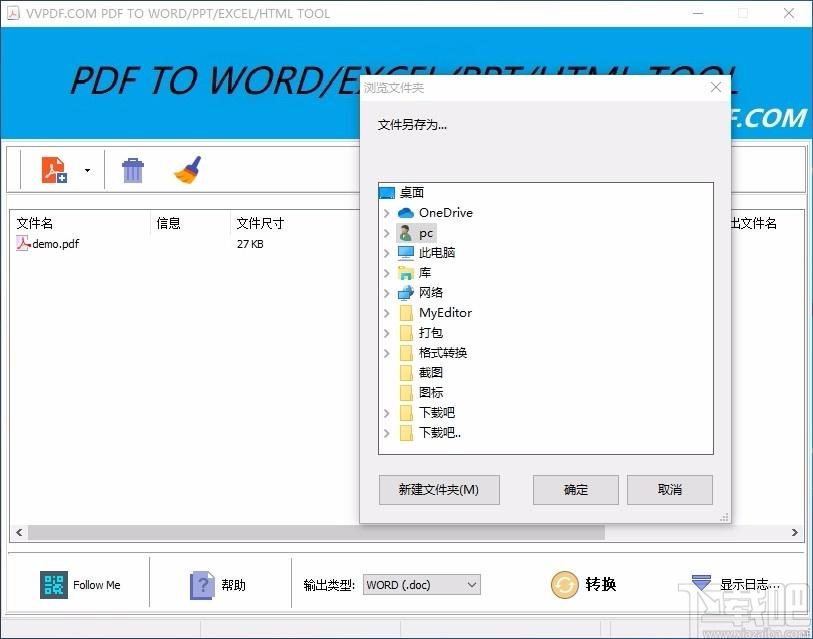Select the 打包 folder
This screenshot has height=639, width=813.
point(431,332)
